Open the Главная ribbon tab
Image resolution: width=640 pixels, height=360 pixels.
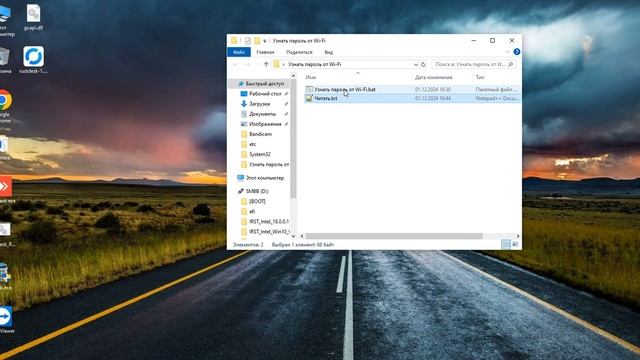[265, 52]
